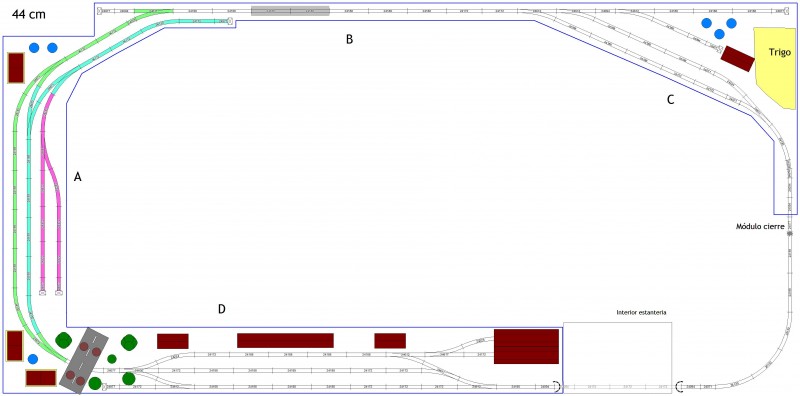This screenshot has height=396, width=800.
Task: Select the gray platform on the top straight track
Action: pos(290,11)
